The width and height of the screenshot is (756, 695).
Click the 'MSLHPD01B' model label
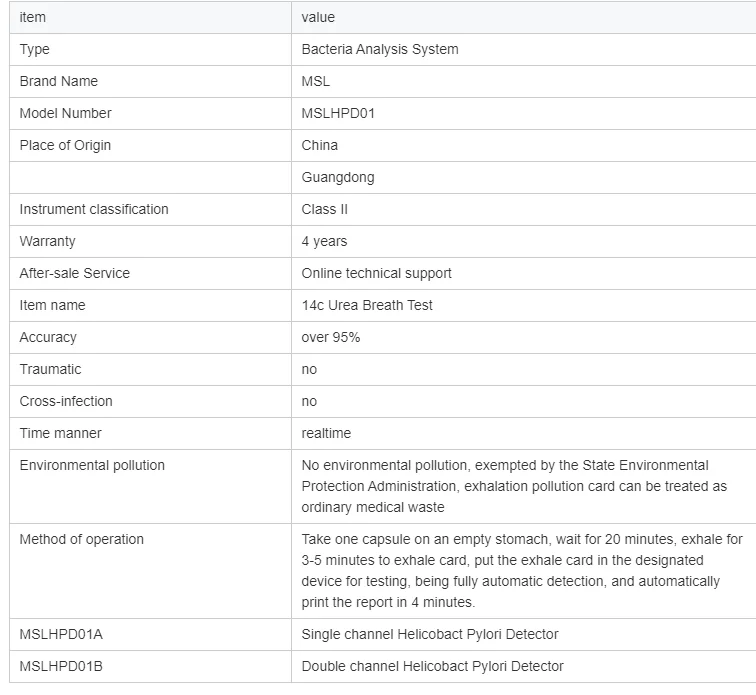click(61, 667)
